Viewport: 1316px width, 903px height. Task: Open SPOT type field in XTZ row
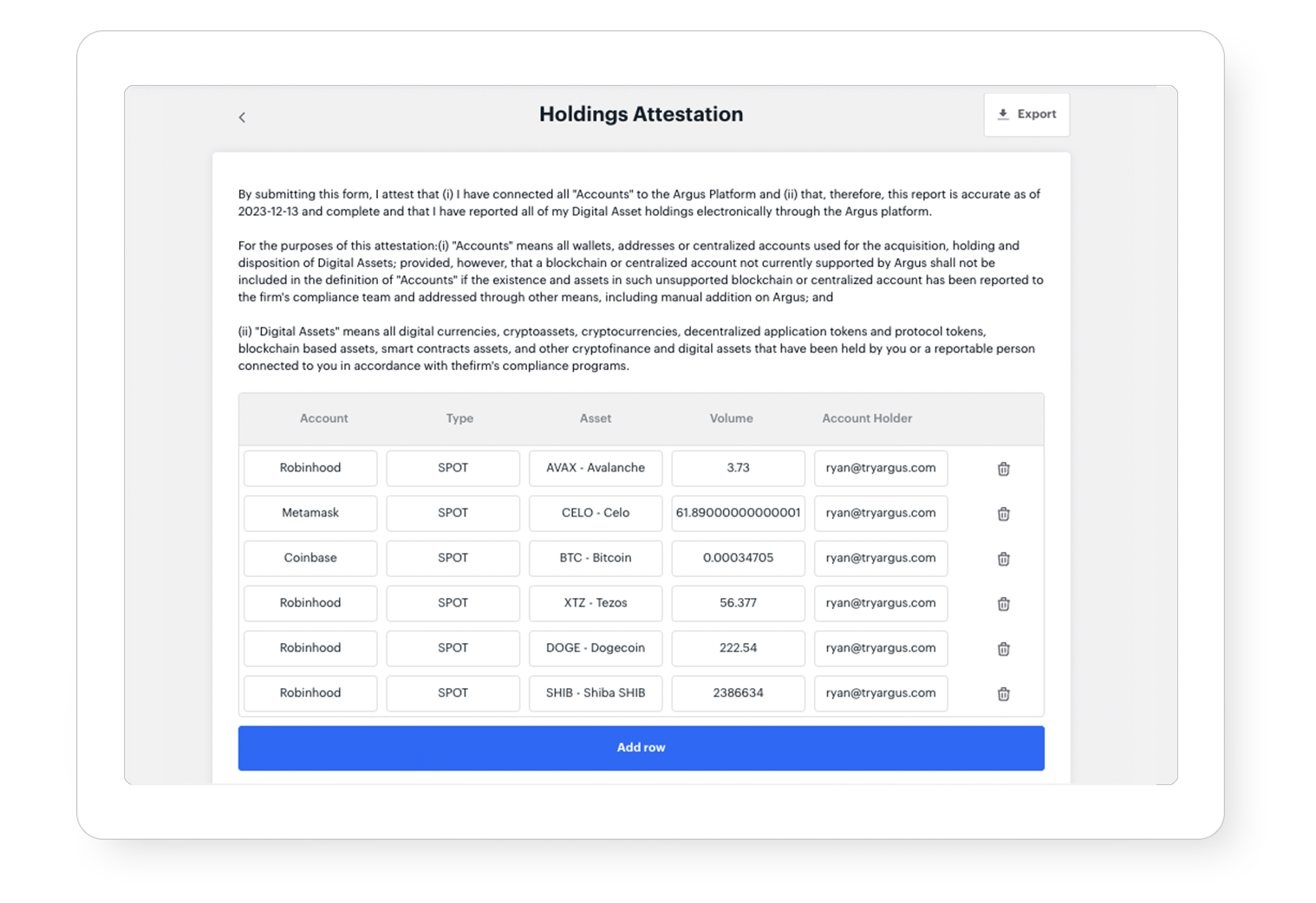tap(453, 603)
